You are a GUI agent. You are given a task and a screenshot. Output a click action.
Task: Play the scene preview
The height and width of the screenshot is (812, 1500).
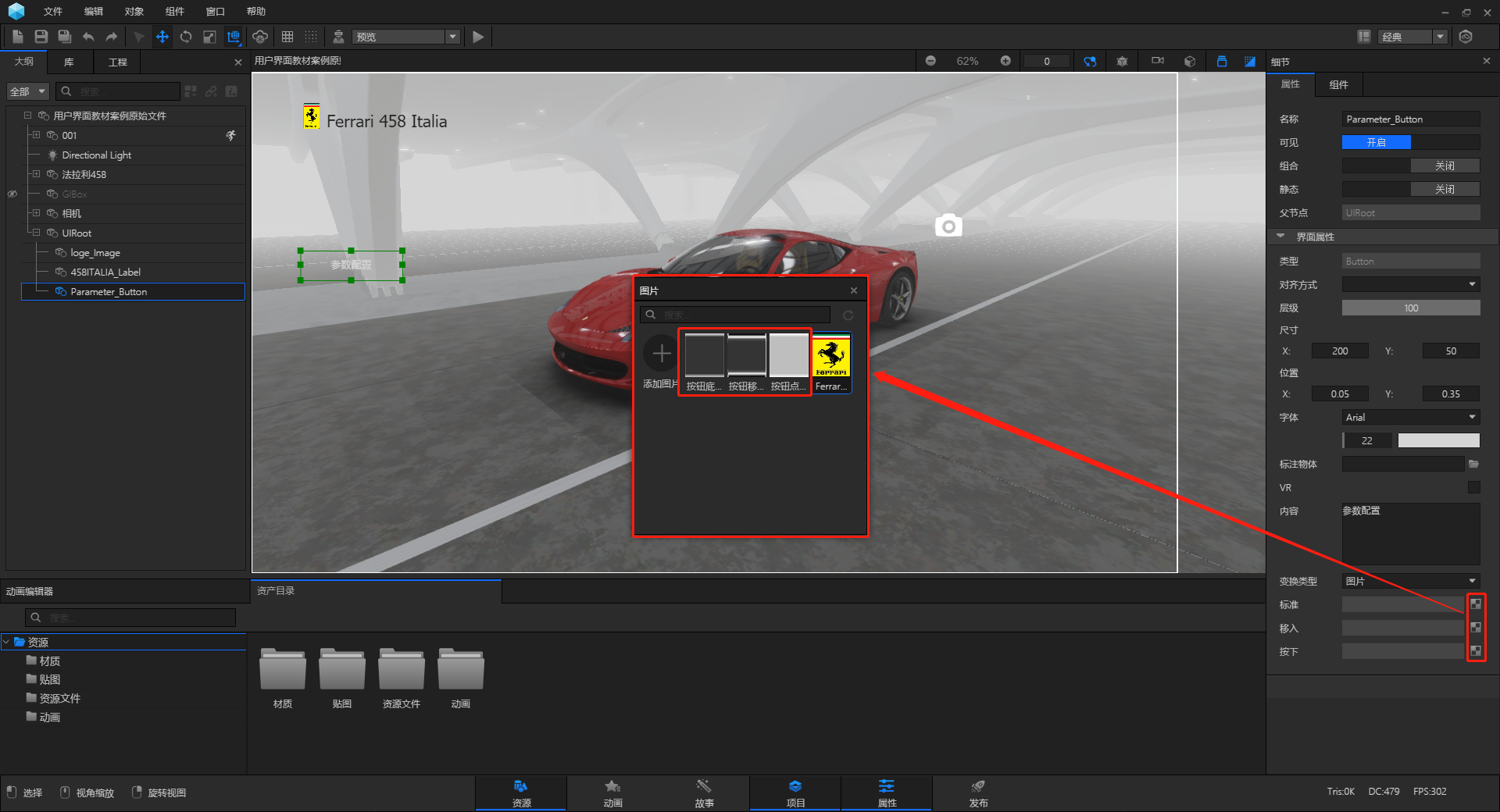tap(478, 37)
